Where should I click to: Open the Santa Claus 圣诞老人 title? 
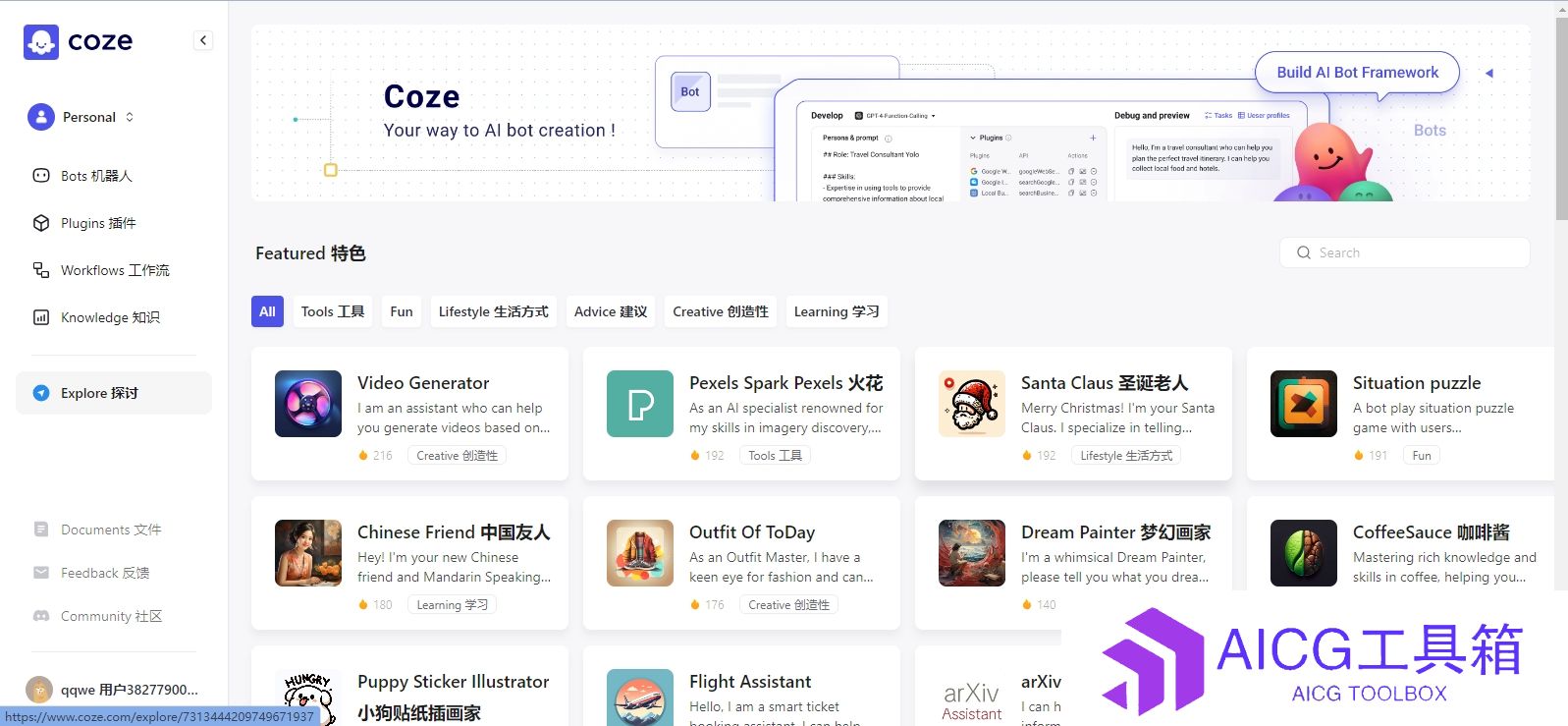[x=1105, y=383]
